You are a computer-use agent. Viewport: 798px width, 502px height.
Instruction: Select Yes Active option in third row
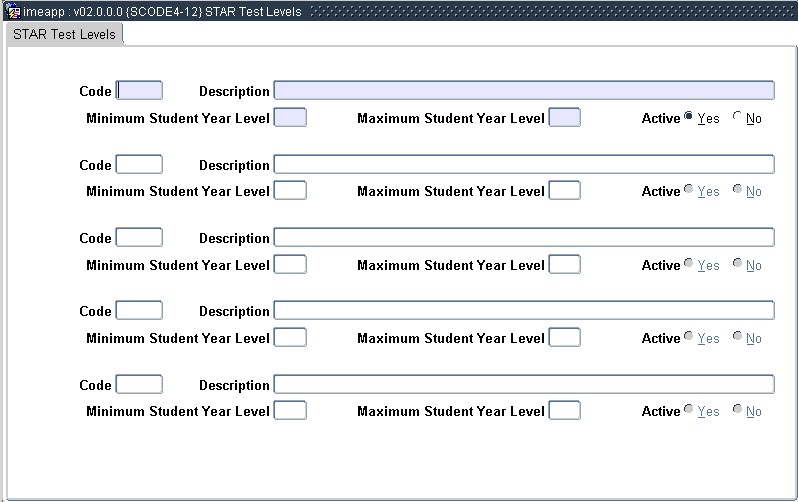(689, 264)
